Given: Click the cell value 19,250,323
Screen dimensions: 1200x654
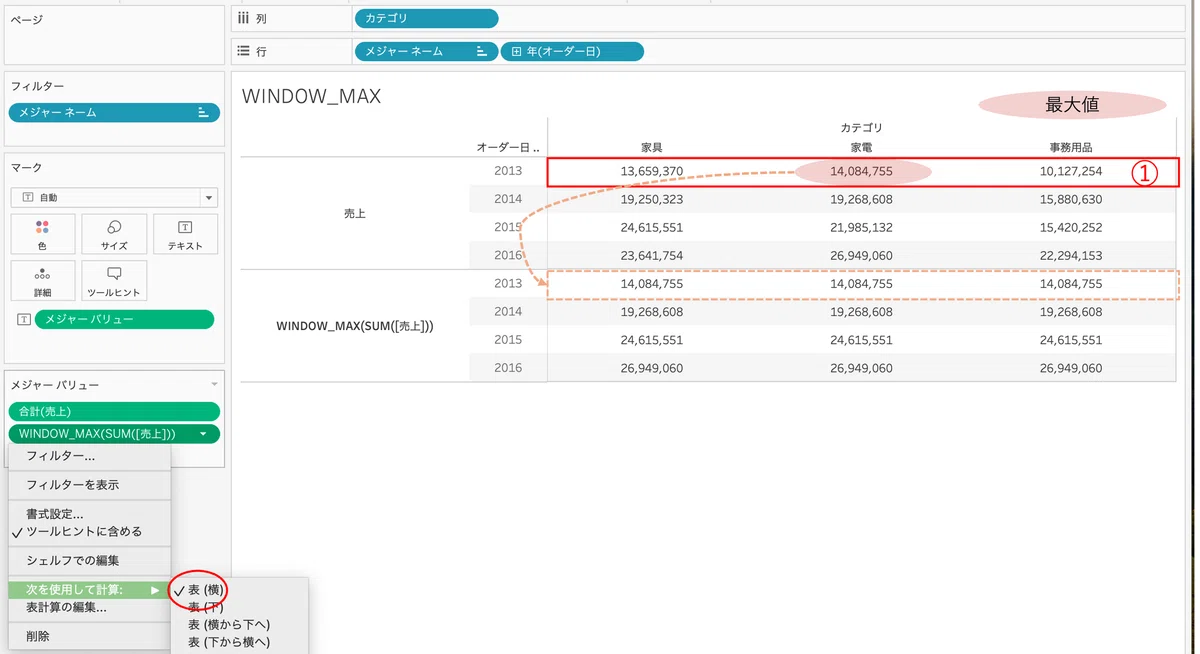Looking at the screenshot, I should tap(652, 199).
